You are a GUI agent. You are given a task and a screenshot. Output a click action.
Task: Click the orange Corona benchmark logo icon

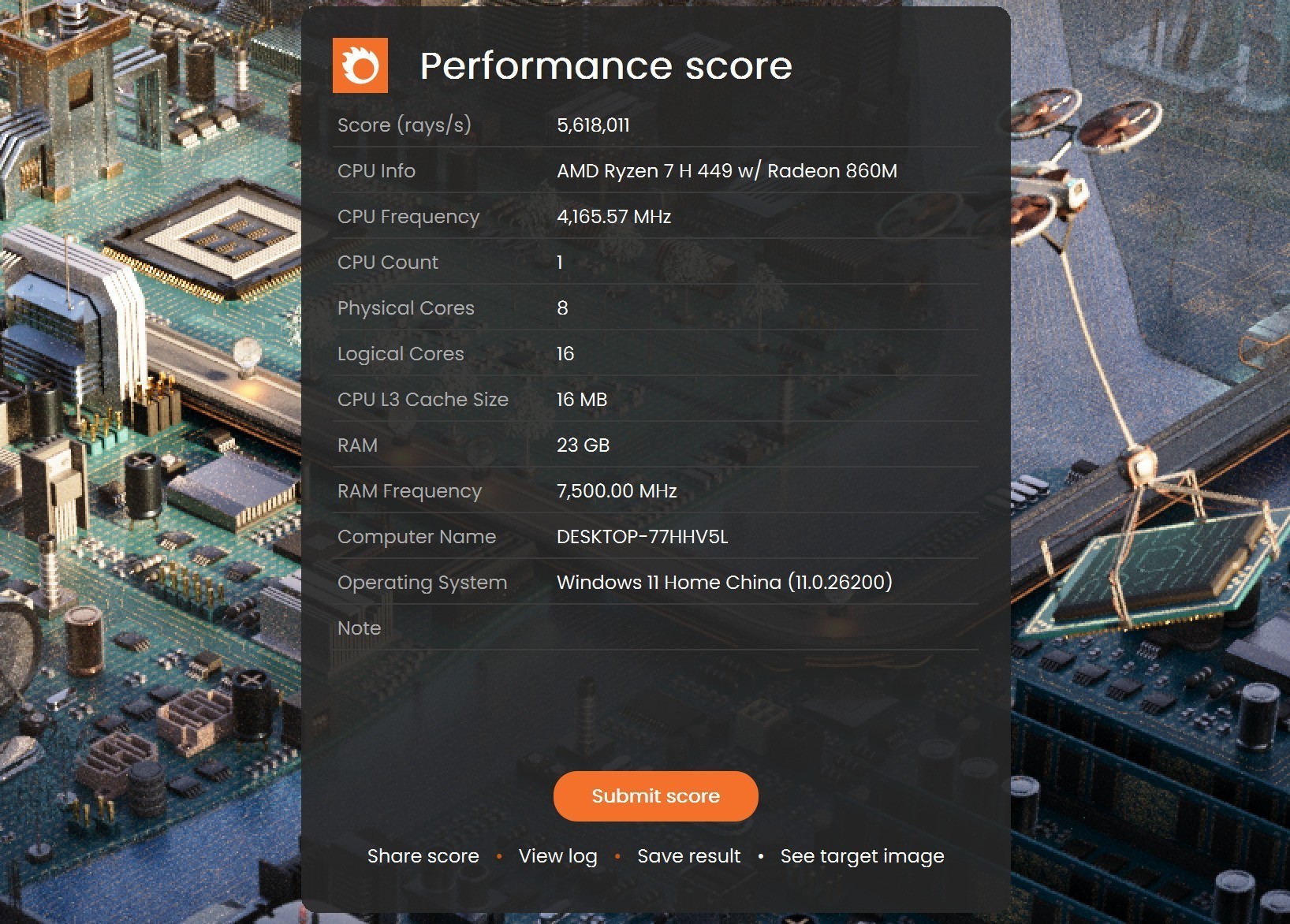coord(360,65)
